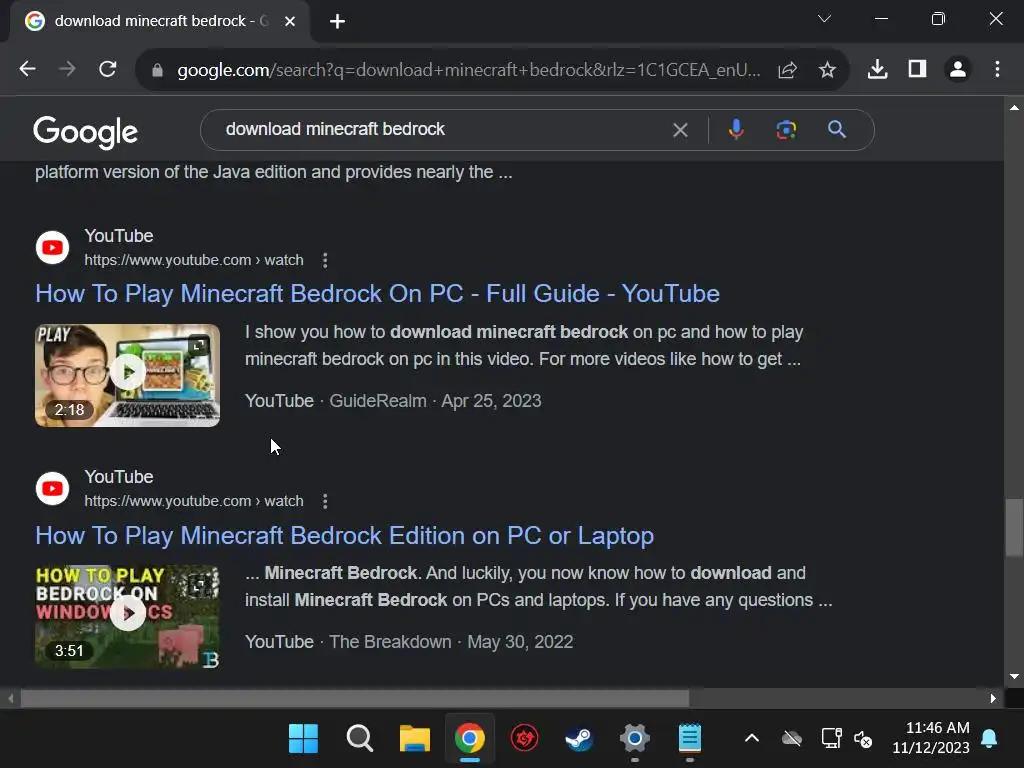Open clock and calendar flyout
This screenshot has height=768, width=1024.
coord(931,738)
